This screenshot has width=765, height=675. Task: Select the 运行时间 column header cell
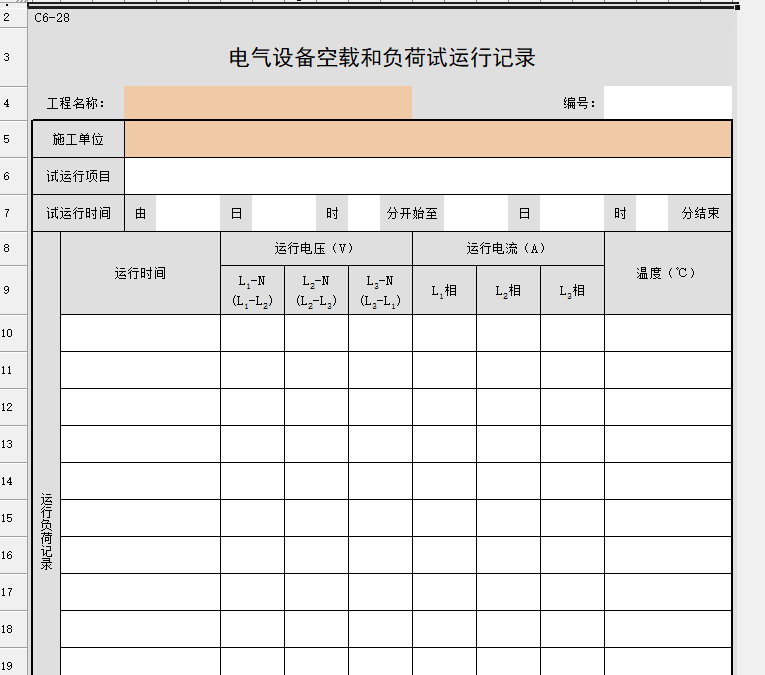[140, 273]
